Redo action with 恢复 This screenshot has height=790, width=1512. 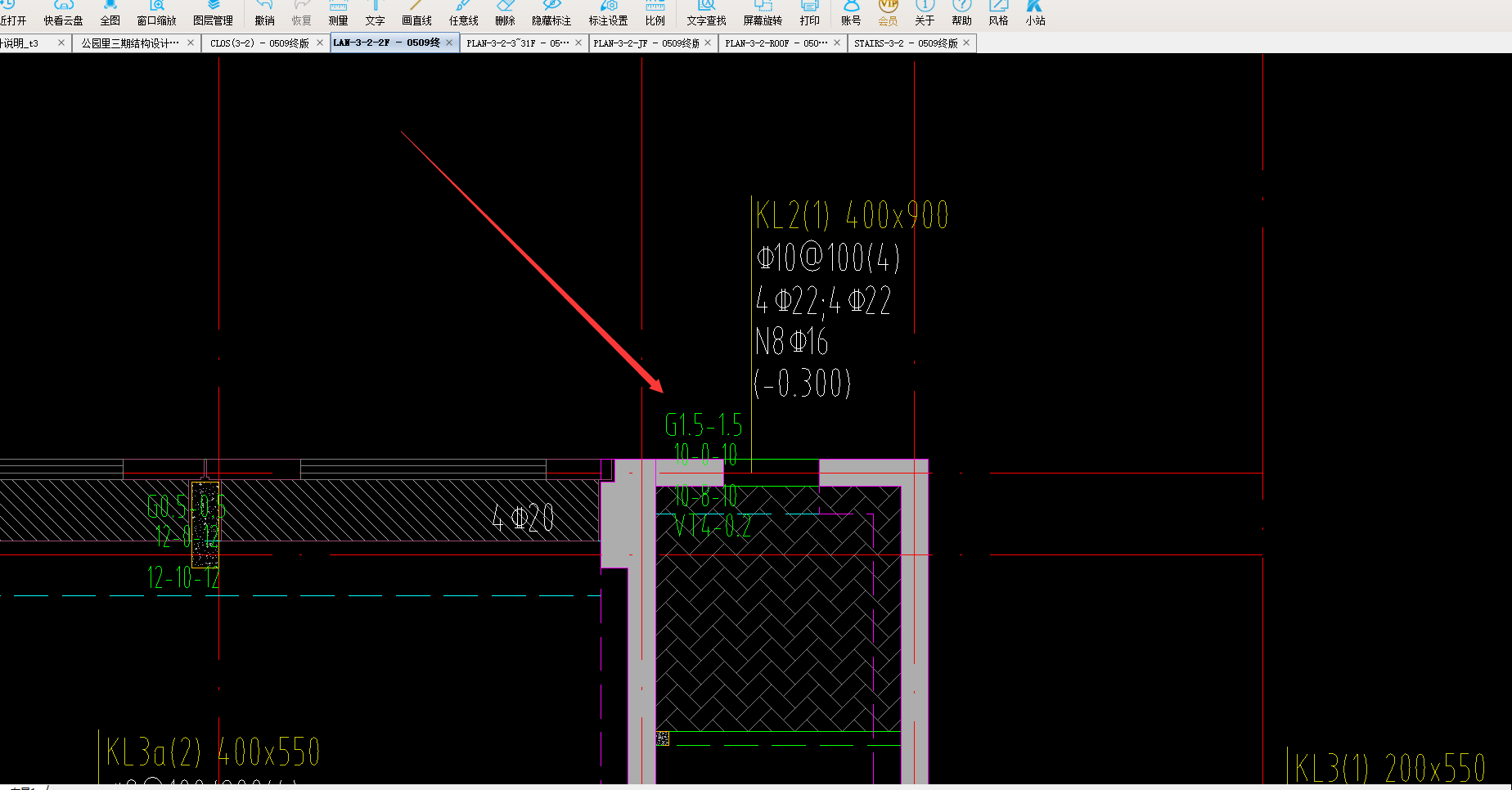tap(302, 13)
